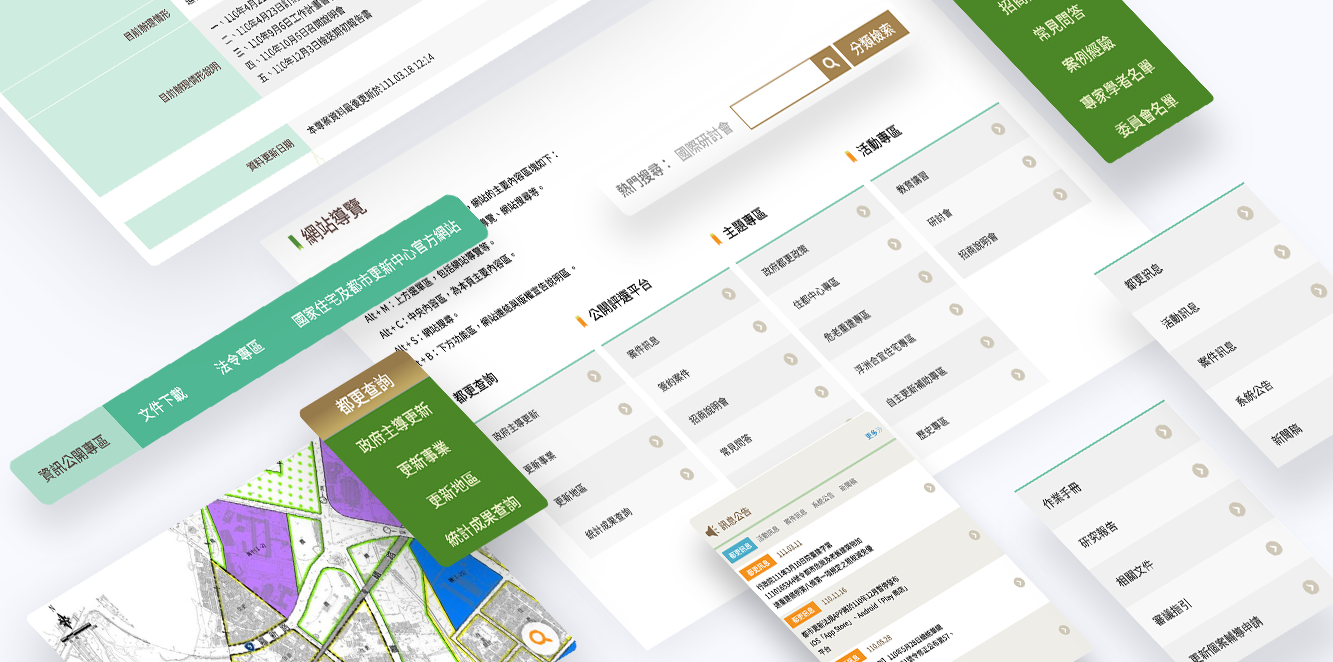Click the chevron on right panel's 案件訊息 row
Image resolution: width=1333 pixels, height=662 pixels.
pos(1319,290)
